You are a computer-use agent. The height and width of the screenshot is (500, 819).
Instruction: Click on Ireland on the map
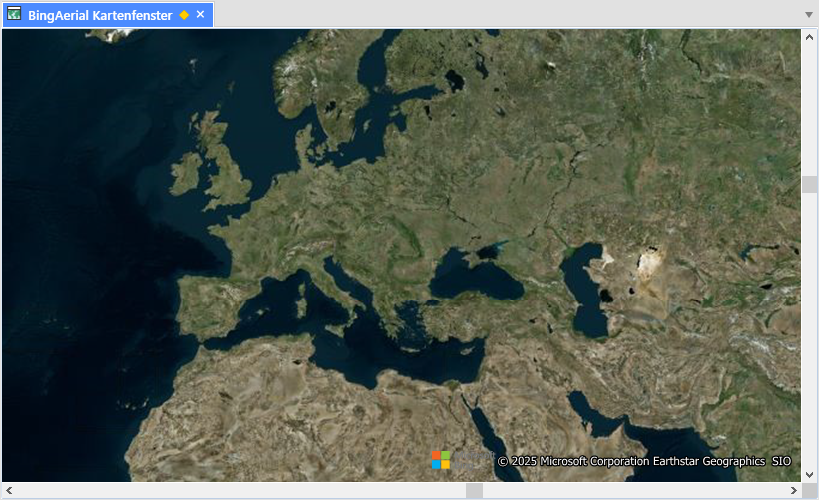[186, 174]
